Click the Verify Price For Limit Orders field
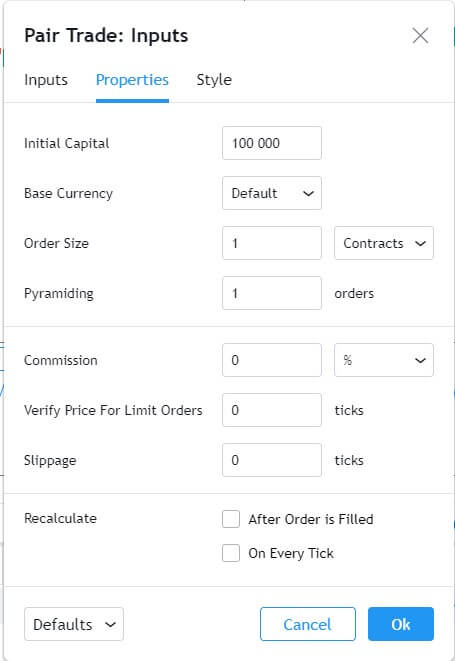Screen dimensions: 455x661 272,410
